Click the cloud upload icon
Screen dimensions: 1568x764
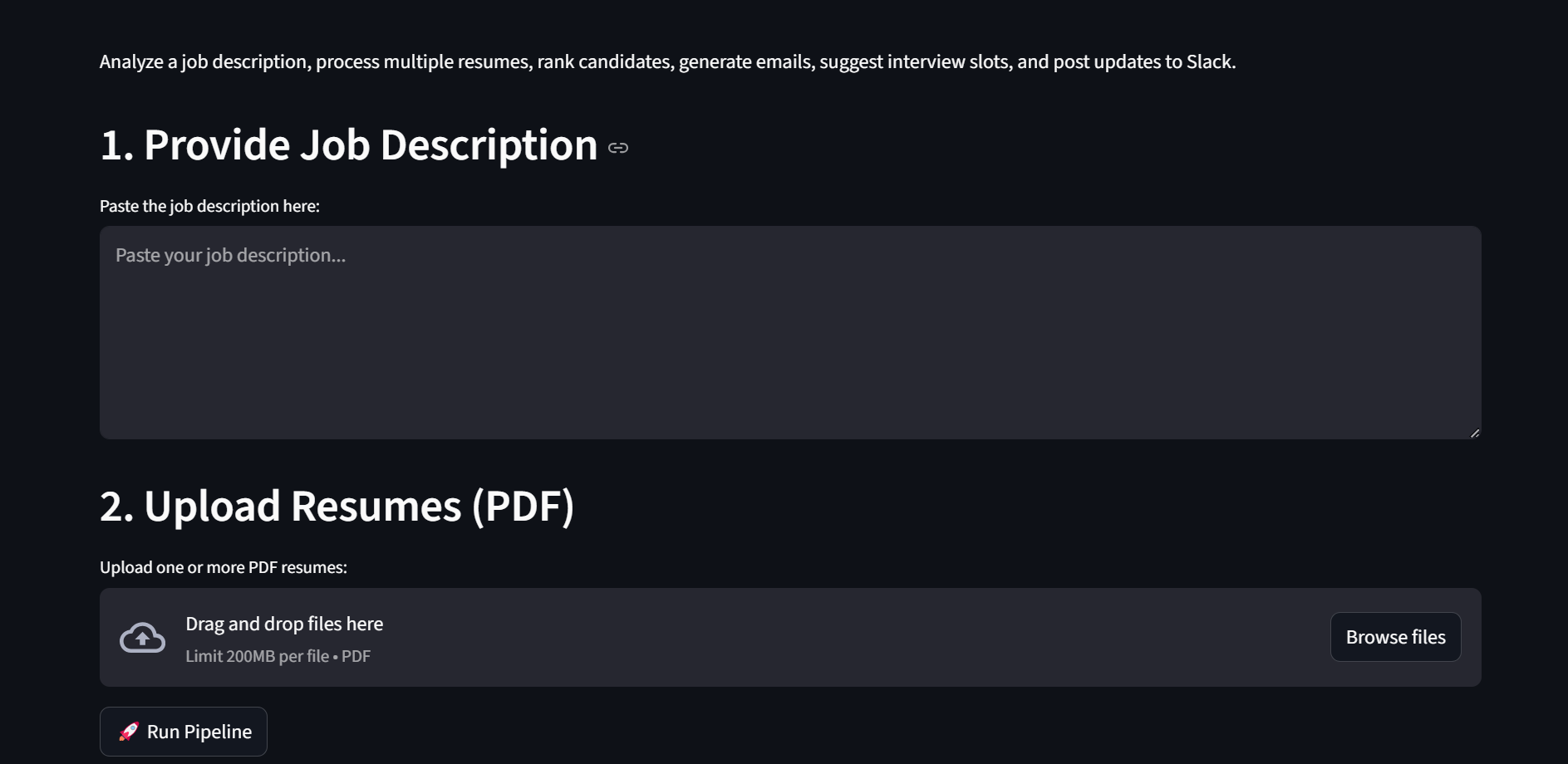142,638
